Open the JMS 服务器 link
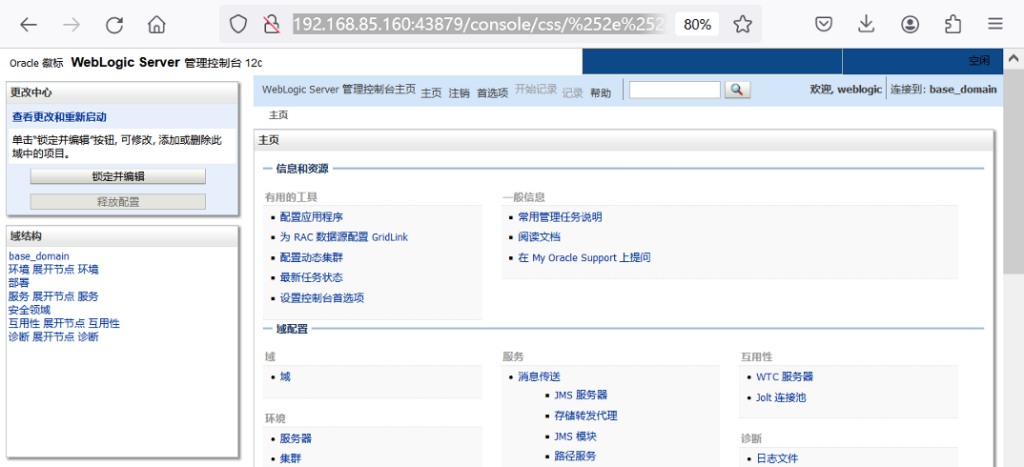Image resolution: width=1024 pixels, height=467 pixels. tap(581, 395)
